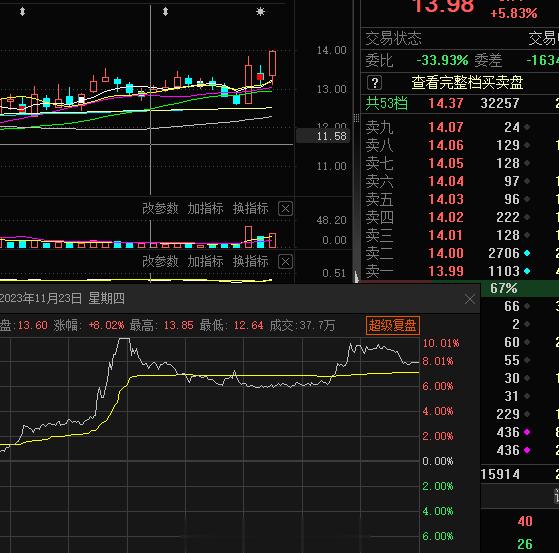Click the gray diamond beside the buy quantity 31
The height and width of the screenshot is (553, 559).
tap(527, 396)
